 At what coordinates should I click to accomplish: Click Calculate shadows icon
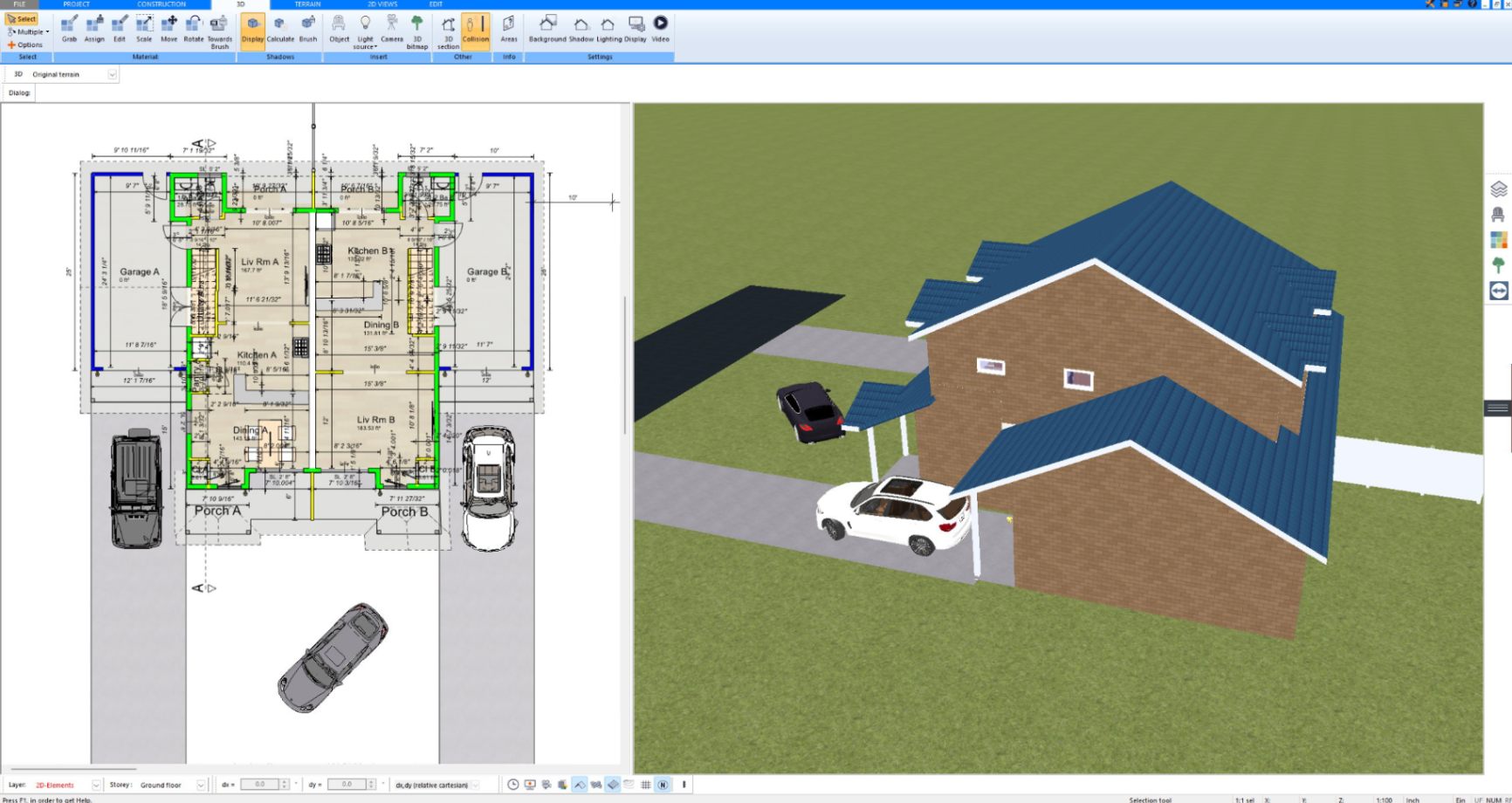280,29
